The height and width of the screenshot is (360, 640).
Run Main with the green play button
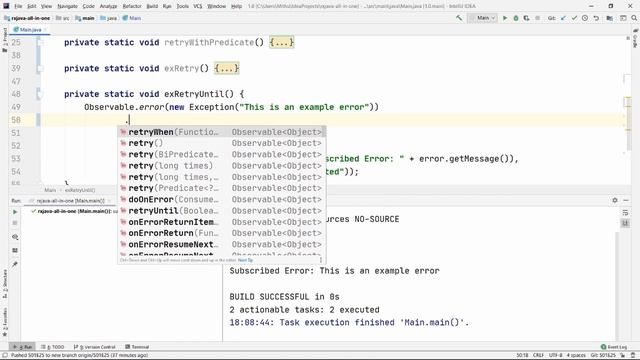pyautogui.click(x=505, y=18)
